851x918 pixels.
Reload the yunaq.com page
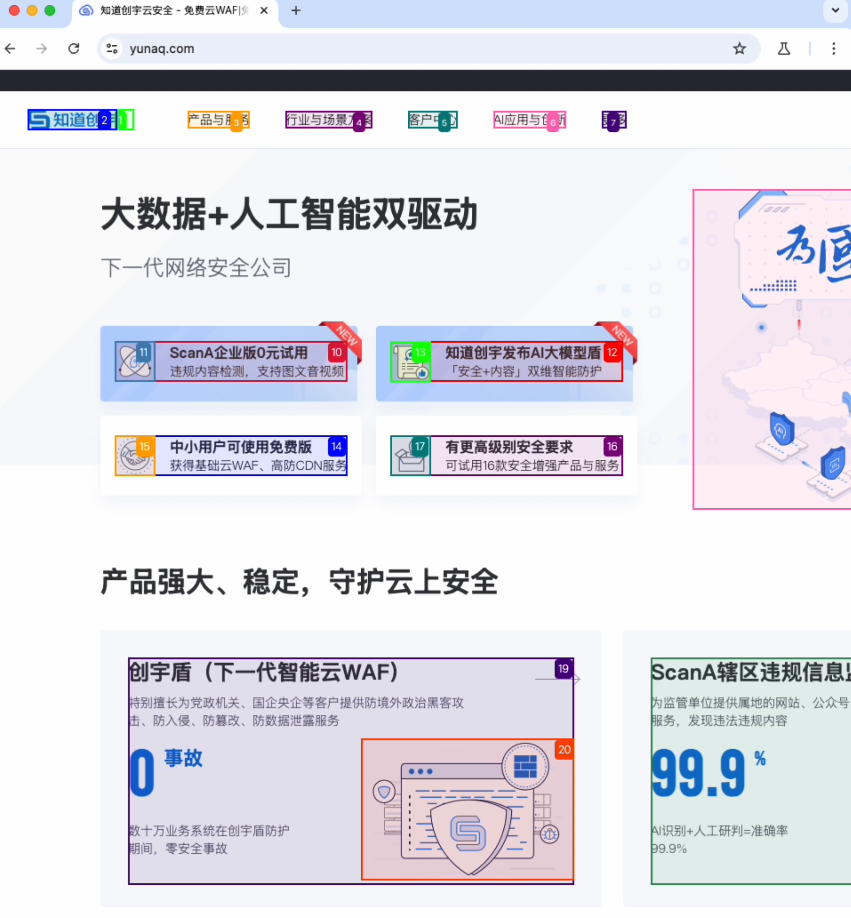click(x=74, y=49)
